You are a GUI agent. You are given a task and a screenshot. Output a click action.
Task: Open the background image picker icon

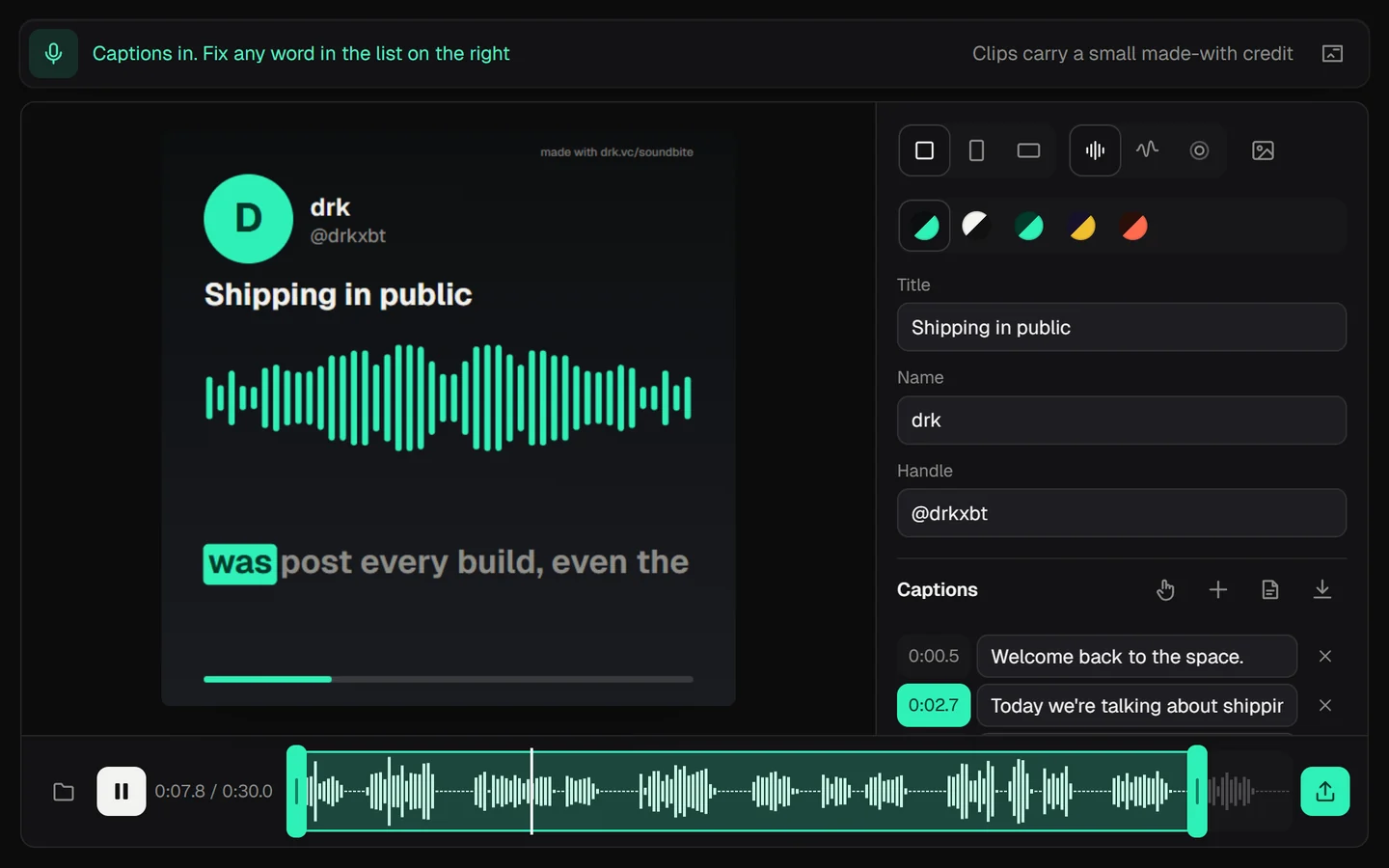[x=1263, y=150]
